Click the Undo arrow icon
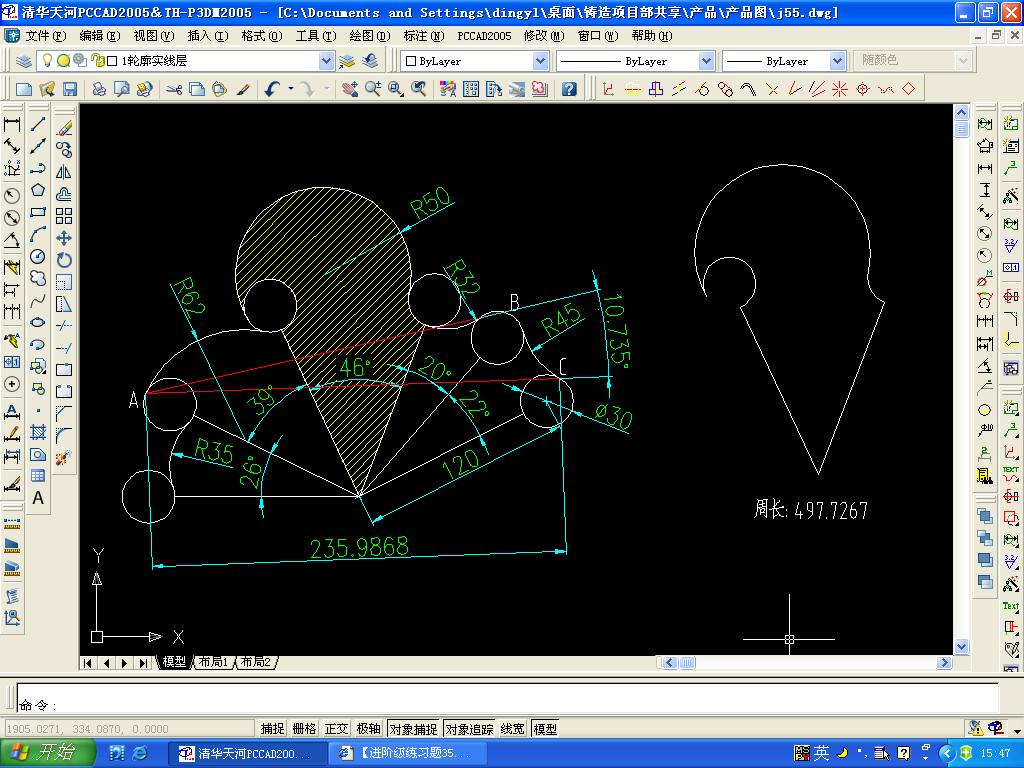The width and height of the screenshot is (1024, 768). coord(272,89)
